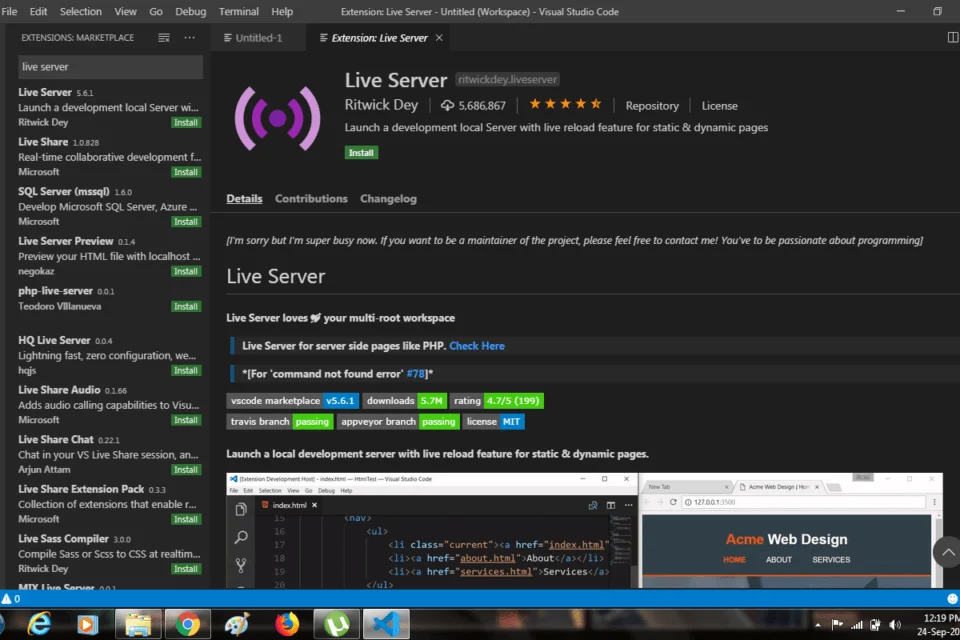Install Live Share Audio extension
Screen dimensions: 960x640
tap(186, 420)
